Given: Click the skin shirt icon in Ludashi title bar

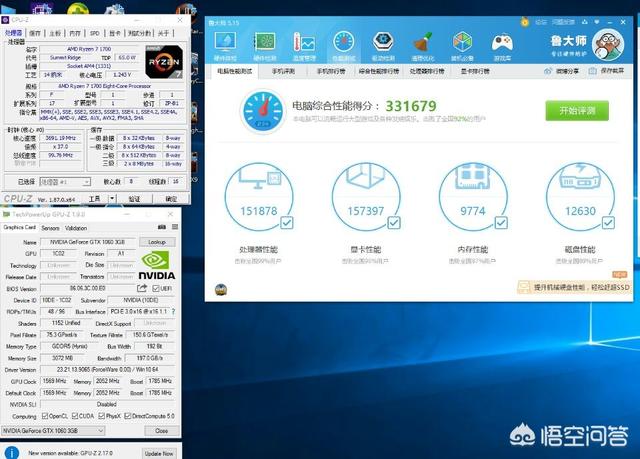Looking at the screenshot, I should [x=585, y=22].
